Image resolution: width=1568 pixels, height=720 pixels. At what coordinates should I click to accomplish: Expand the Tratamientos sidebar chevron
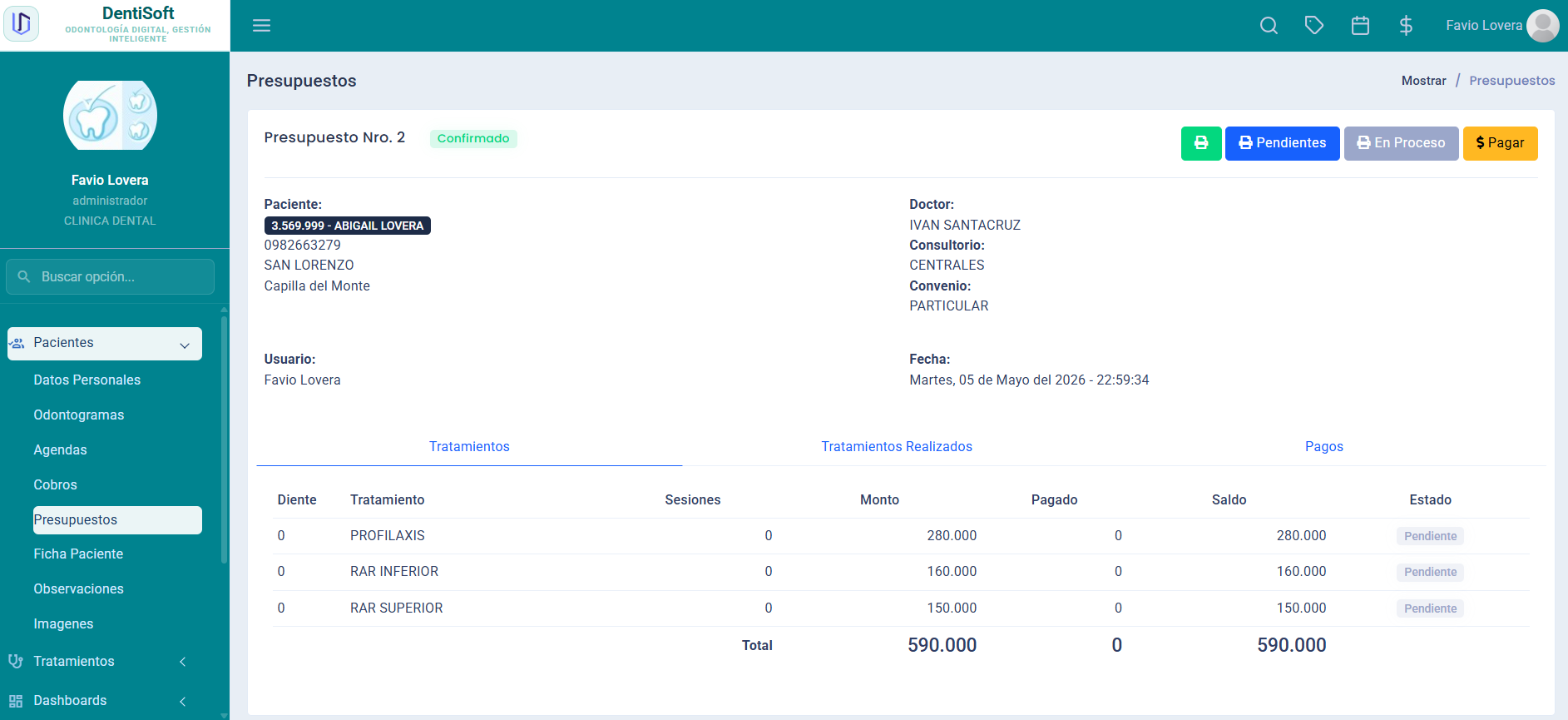[x=183, y=662]
